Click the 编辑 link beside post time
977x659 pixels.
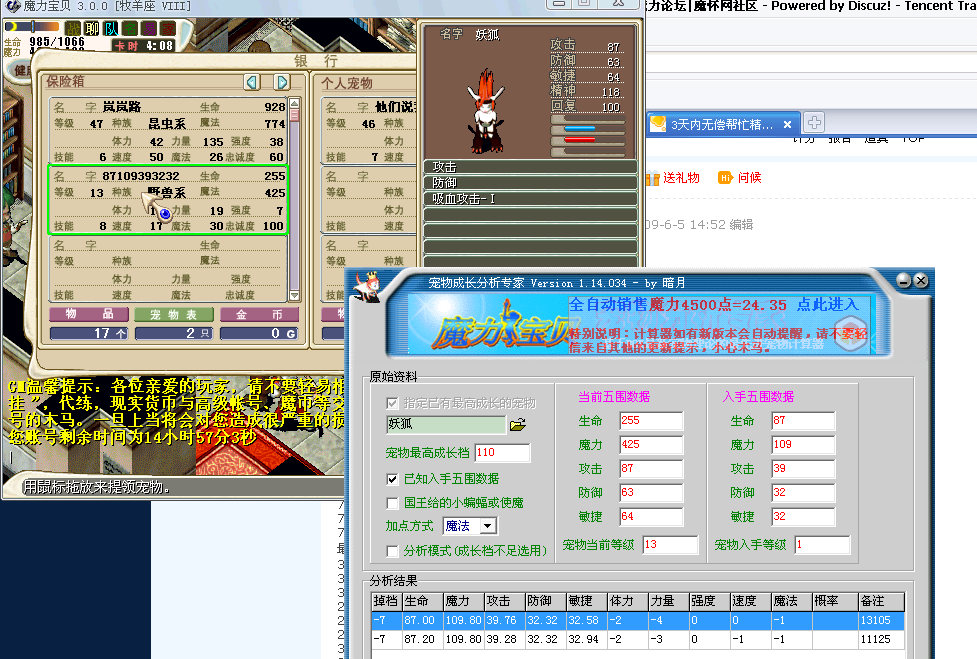click(741, 225)
